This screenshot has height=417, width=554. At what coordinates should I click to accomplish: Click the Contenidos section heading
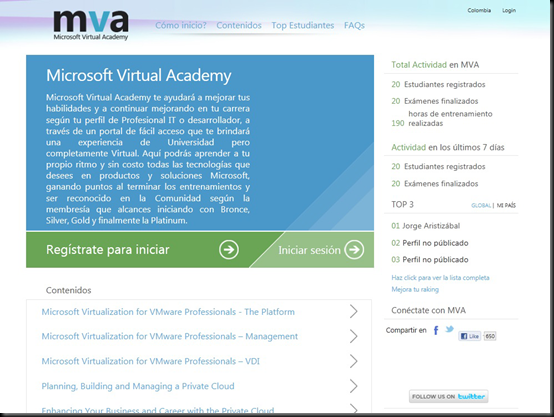coord(69,290)
